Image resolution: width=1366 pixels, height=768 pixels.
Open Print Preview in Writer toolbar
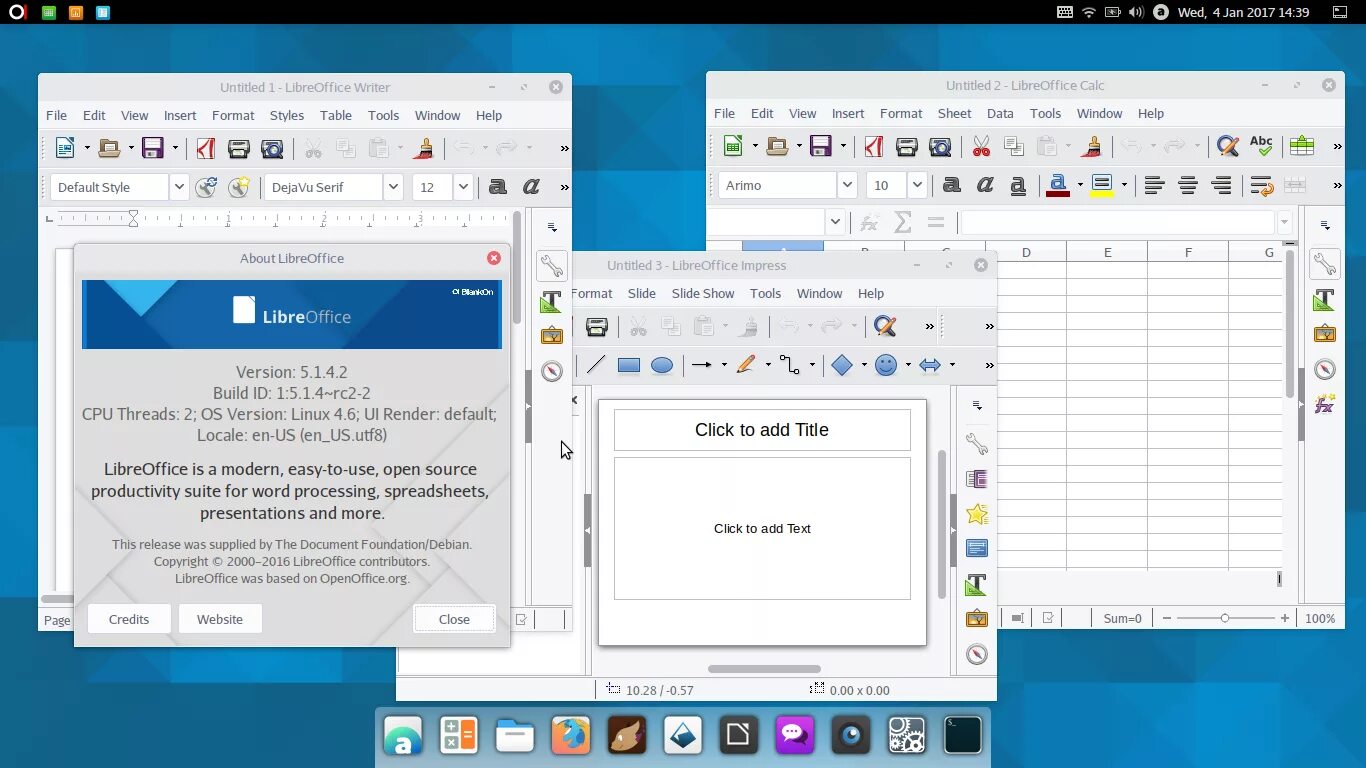coord(271,148)
